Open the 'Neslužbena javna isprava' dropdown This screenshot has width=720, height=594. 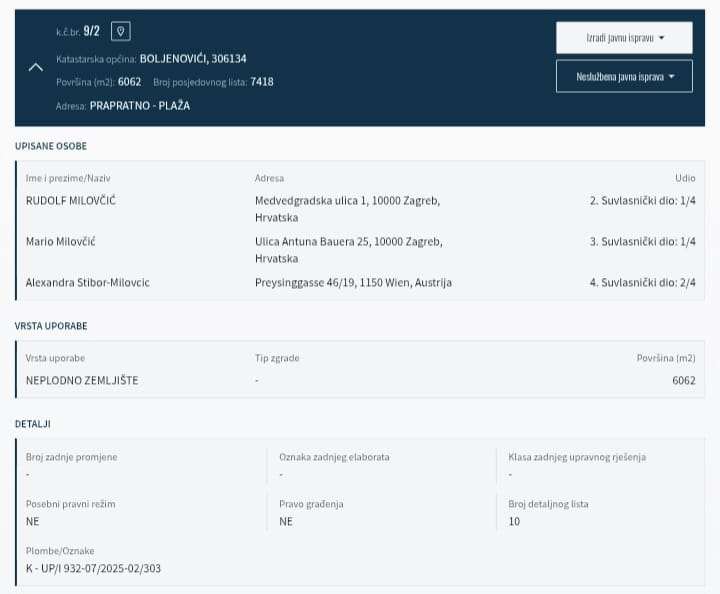pyautogui.click(x=624, y=76)
